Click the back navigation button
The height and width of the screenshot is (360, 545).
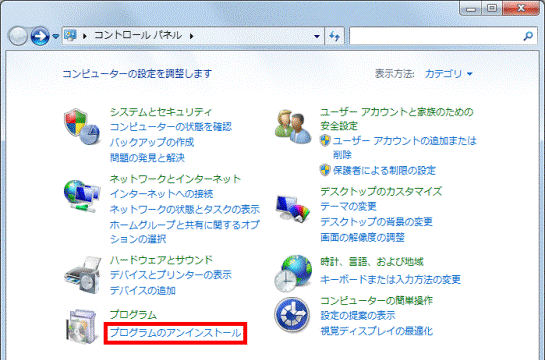(x=18, y=36)
